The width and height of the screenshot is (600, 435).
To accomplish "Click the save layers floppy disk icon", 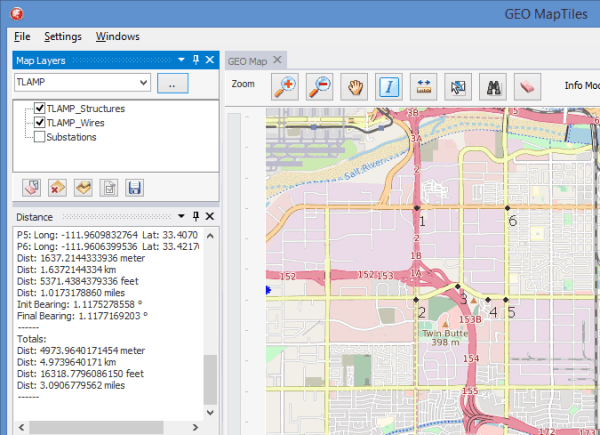I will (134, 187).
